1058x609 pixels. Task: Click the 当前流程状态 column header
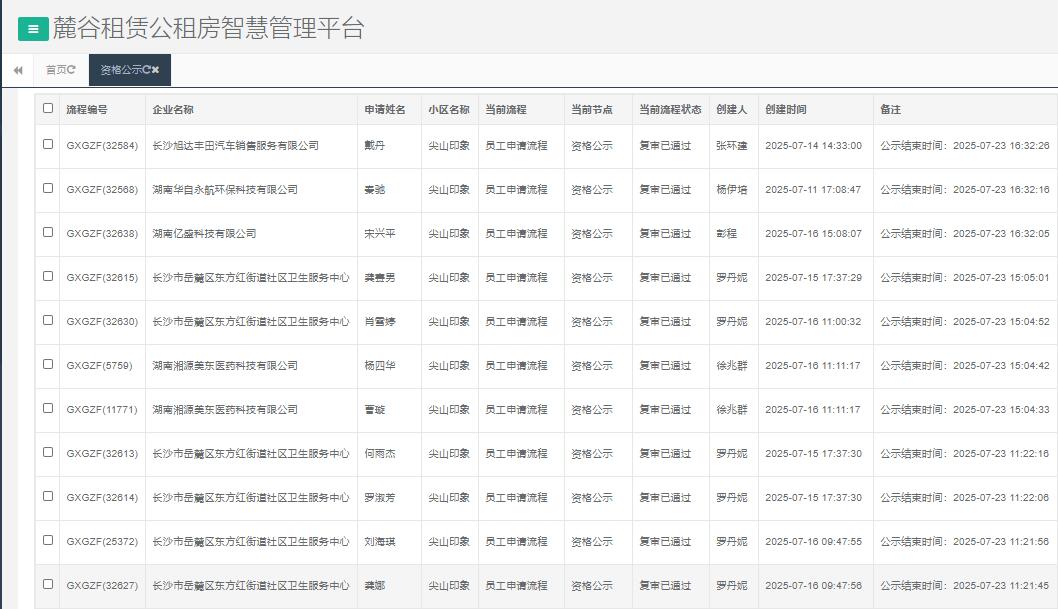pyautogui.click(x=670, y=109)
